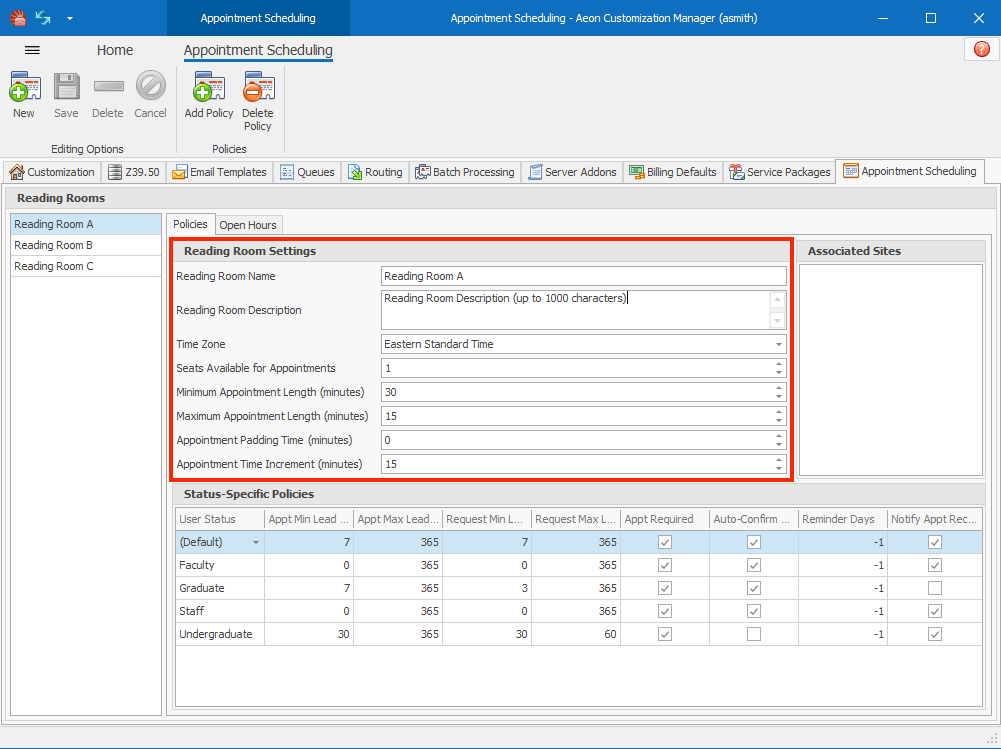Select the Routing toolbar icon
The image size is (1001, 749).
pos(375,171)
